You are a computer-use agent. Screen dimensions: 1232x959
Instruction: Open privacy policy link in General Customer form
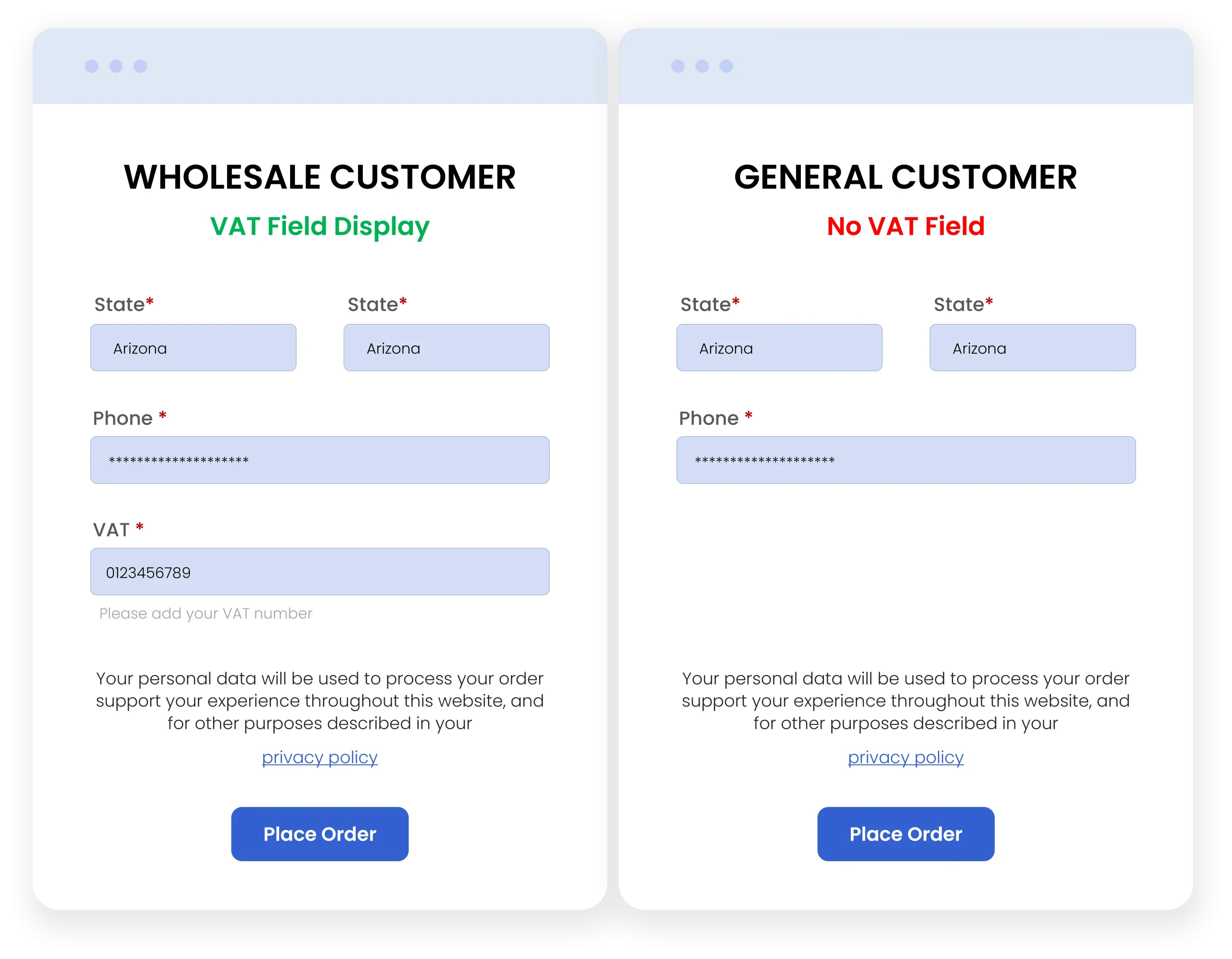tap(905, 757)
